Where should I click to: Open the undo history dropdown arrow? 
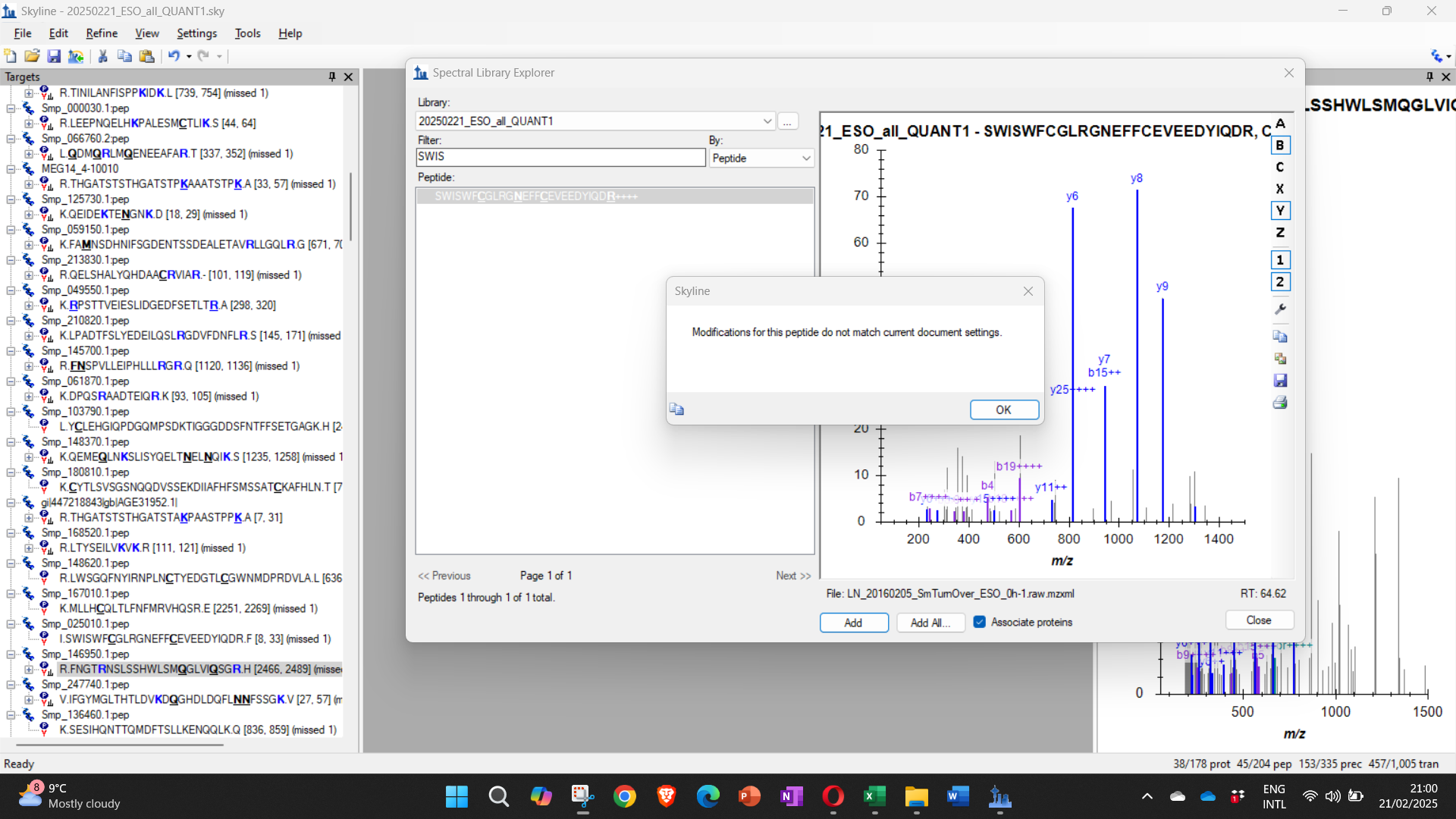coord(189,56)
